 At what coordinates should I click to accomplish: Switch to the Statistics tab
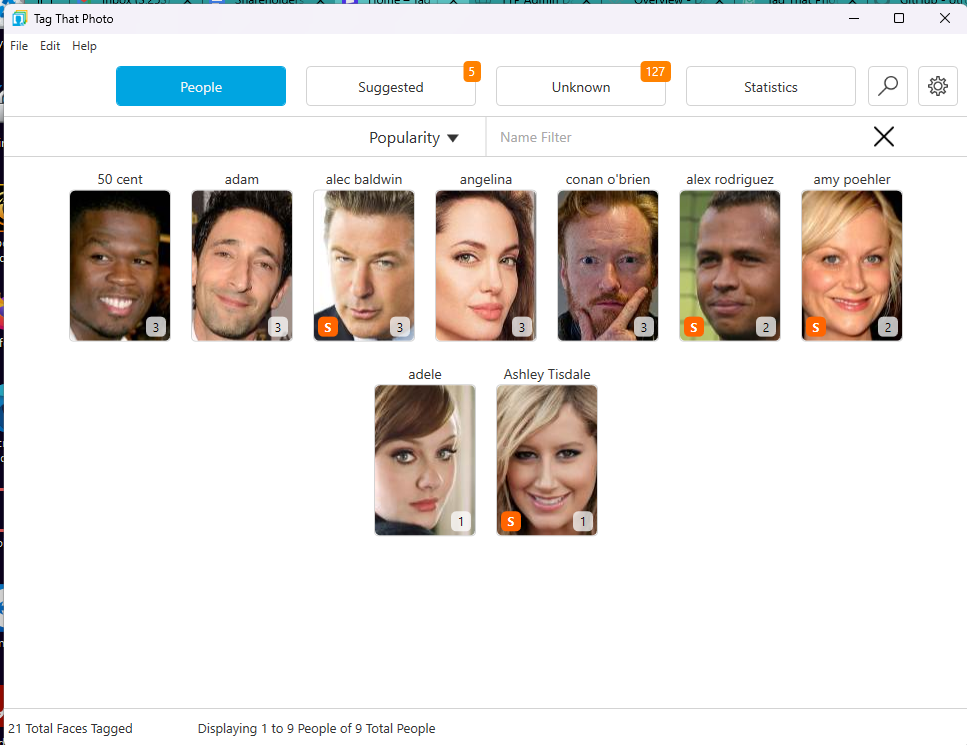[770, 86]
